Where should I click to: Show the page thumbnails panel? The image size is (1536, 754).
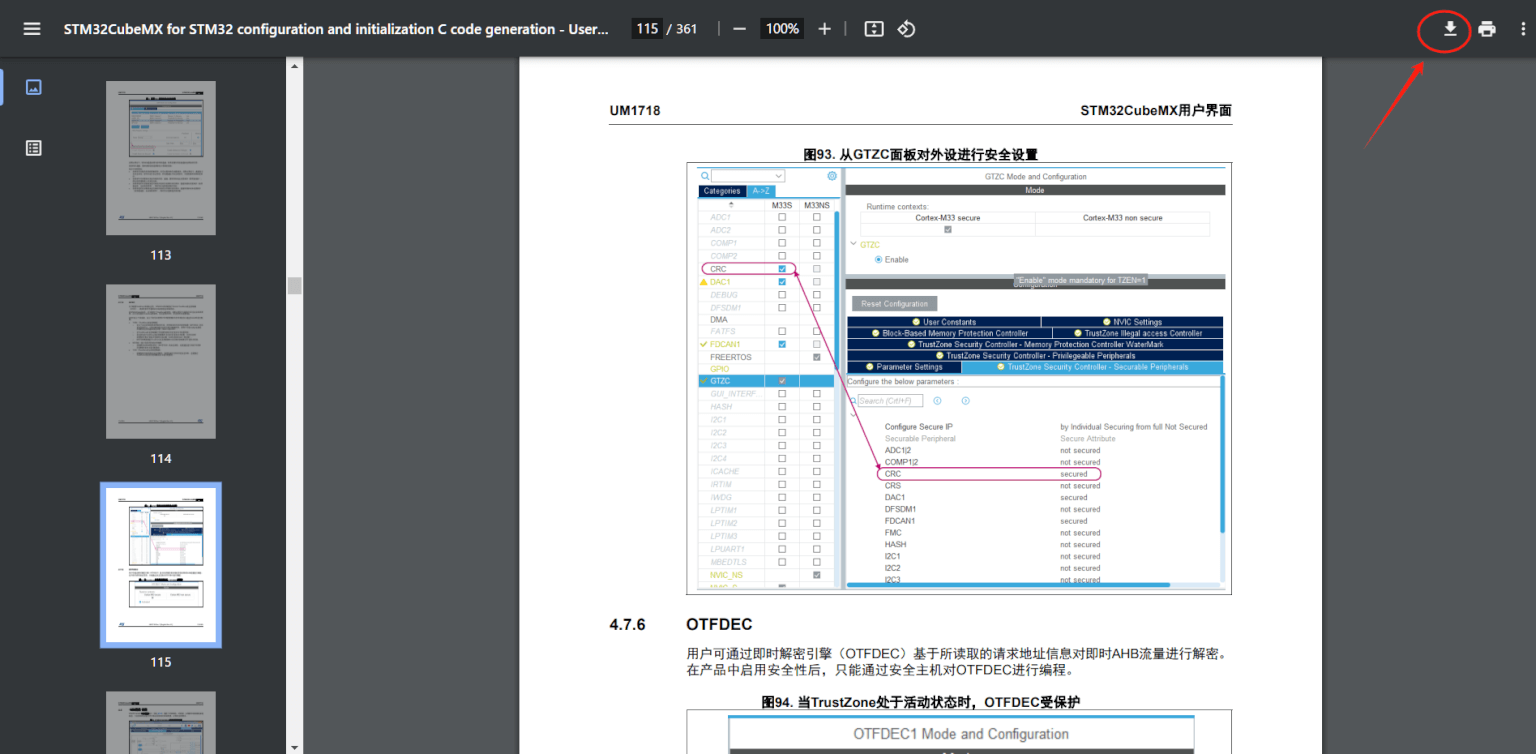[x=33, y=87]
